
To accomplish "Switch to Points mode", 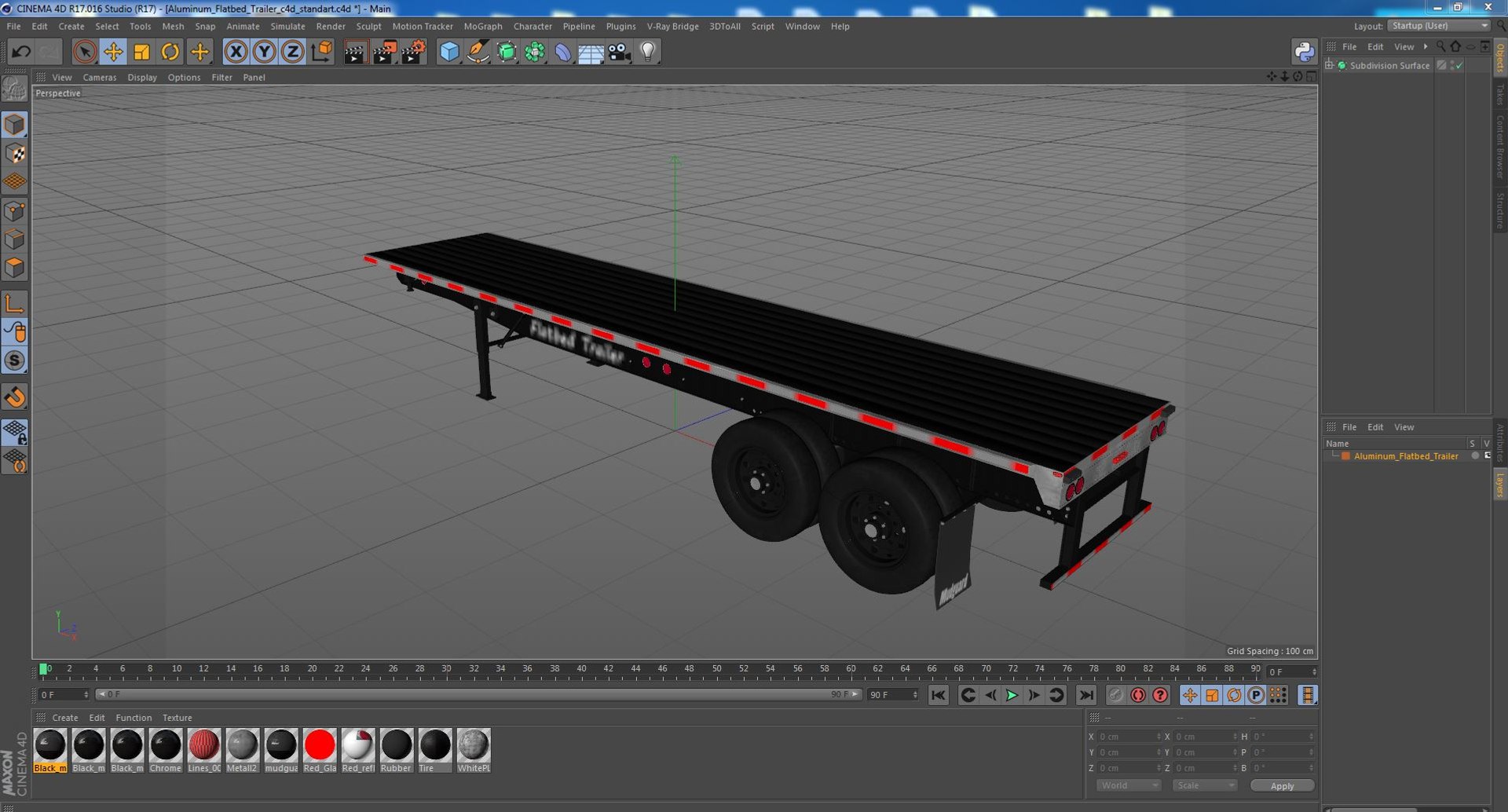I will (15, 210).
